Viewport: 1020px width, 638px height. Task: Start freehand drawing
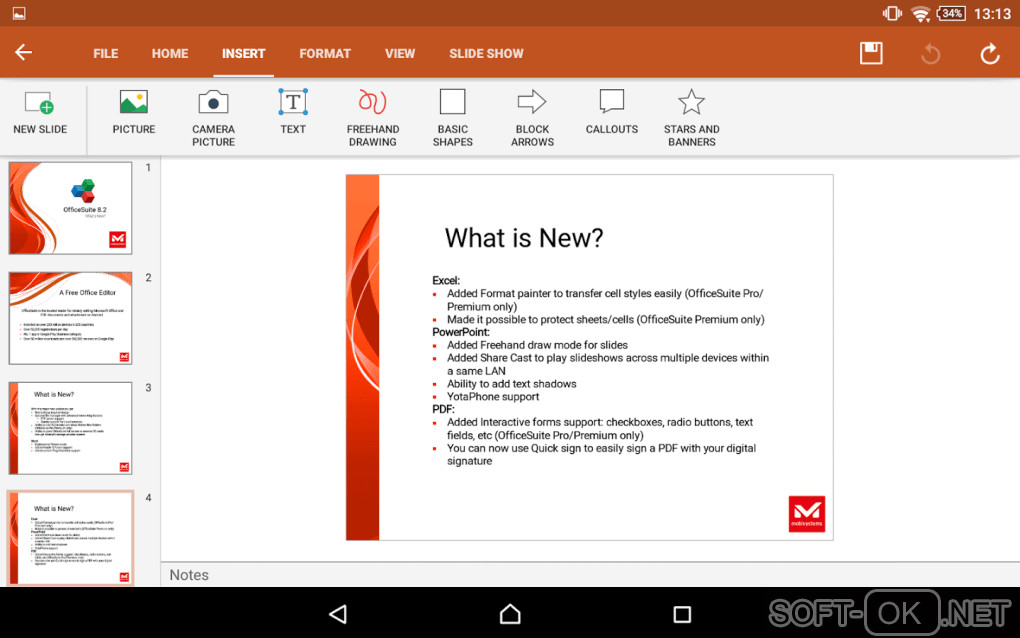pyautogui.click(x=373, y=118)
